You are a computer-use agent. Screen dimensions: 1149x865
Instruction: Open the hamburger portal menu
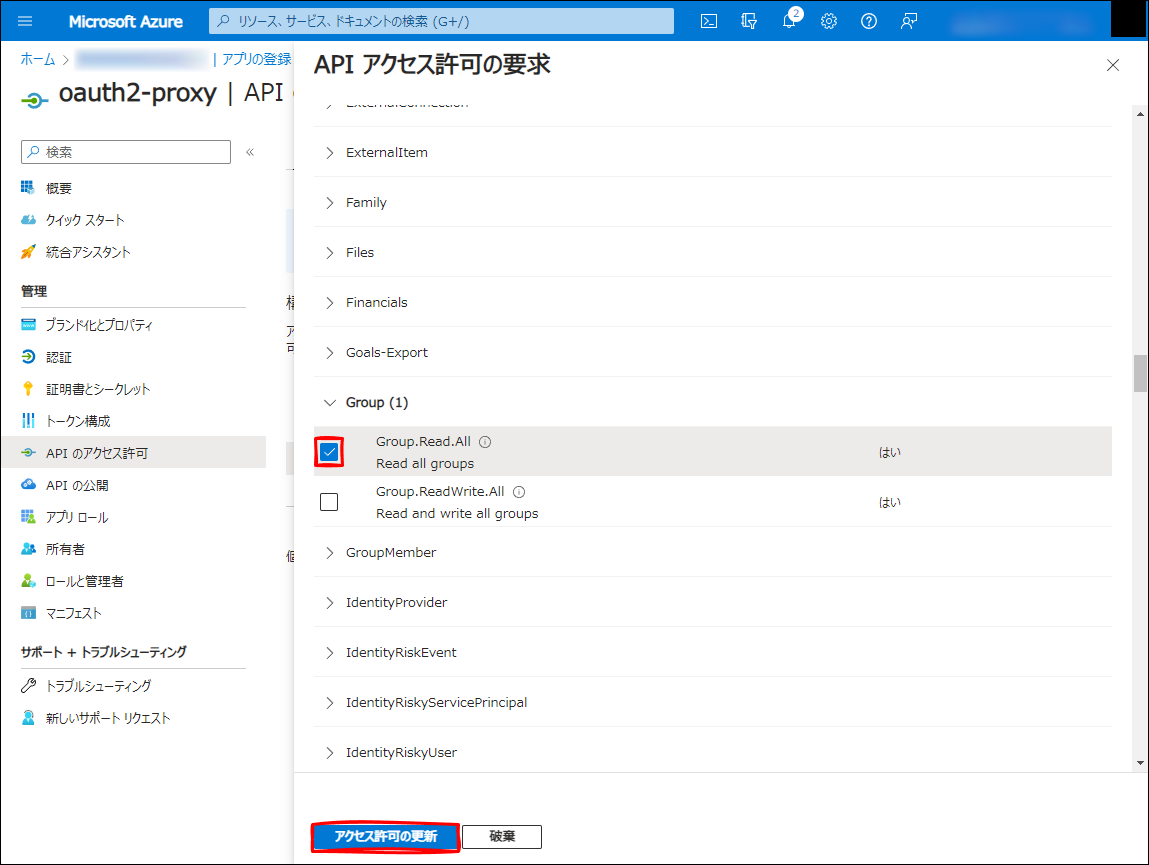click(25, 21)
